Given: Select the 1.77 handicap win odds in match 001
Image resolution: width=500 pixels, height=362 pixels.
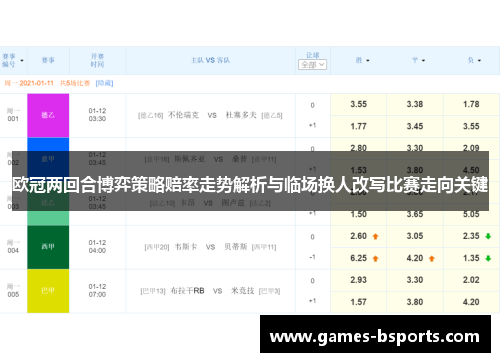Looking at the screenshot, I should click(358, 126).
